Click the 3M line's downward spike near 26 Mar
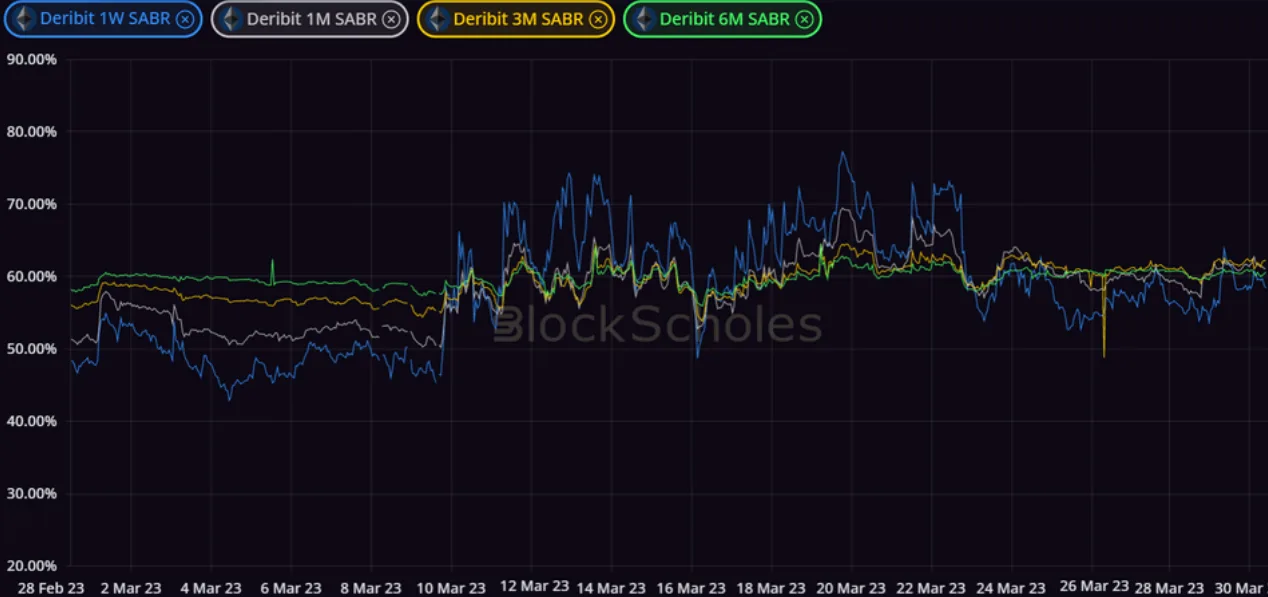This screenshot has width=1268, height=597. [1104, 355]
